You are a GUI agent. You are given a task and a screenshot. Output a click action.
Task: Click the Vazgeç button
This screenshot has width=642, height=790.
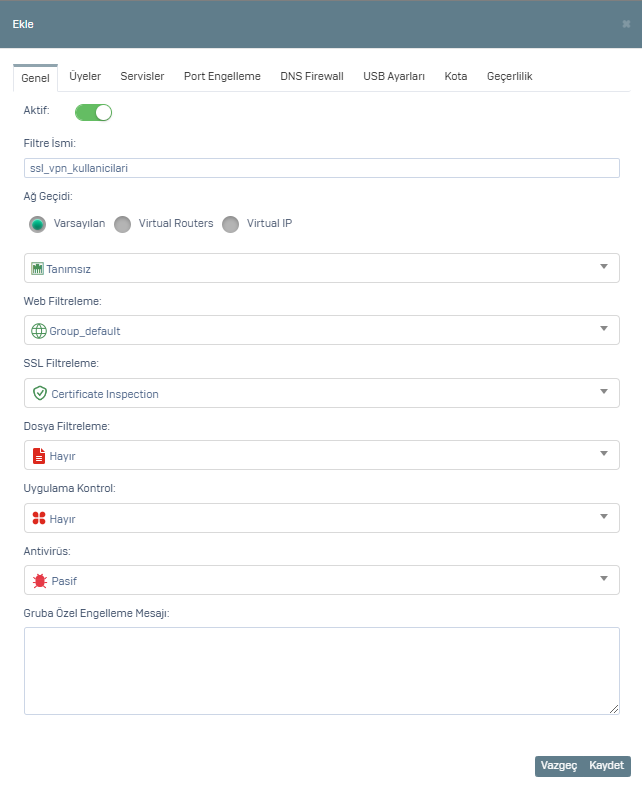click(559, 765)
